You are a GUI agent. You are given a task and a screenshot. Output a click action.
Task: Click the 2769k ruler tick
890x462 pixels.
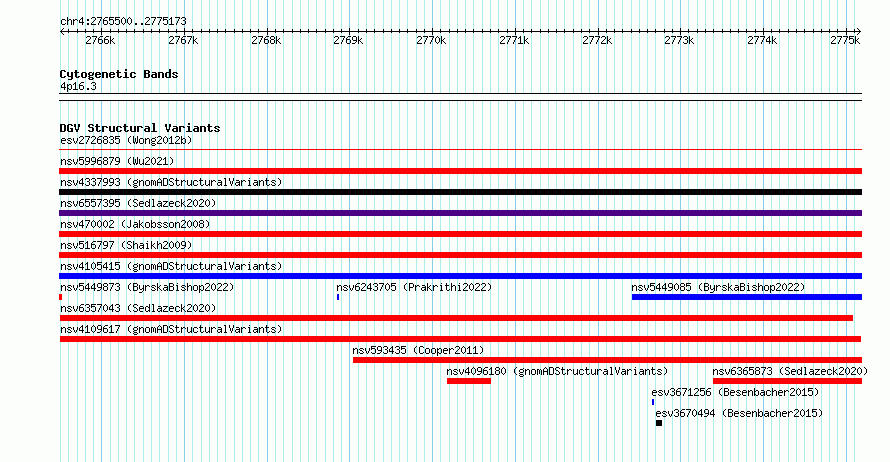[348, 40]
